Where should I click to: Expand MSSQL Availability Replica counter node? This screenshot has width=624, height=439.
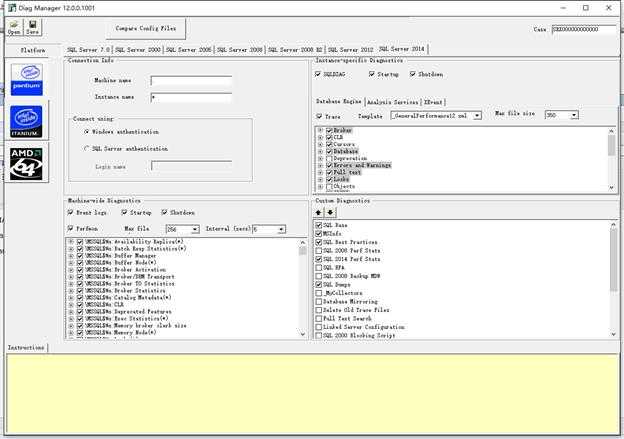71,242
